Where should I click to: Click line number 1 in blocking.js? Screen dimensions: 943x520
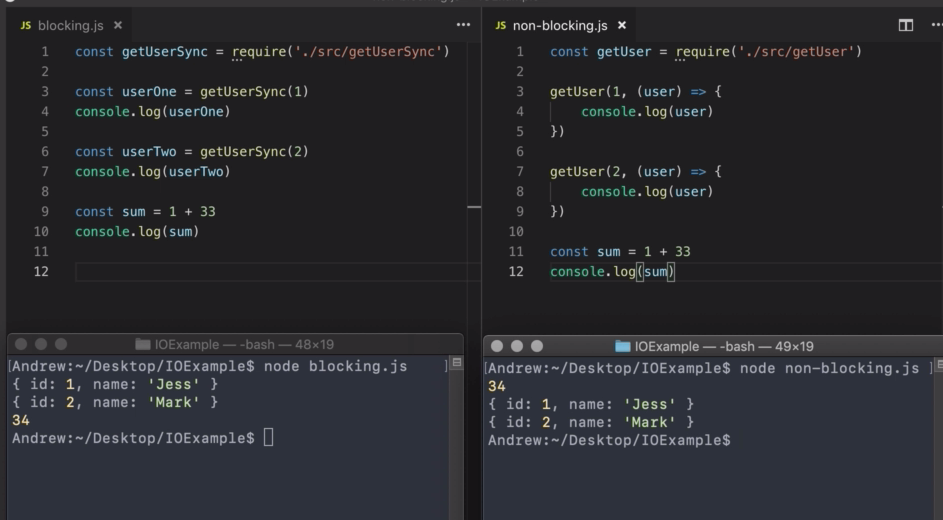pos(45,52)
